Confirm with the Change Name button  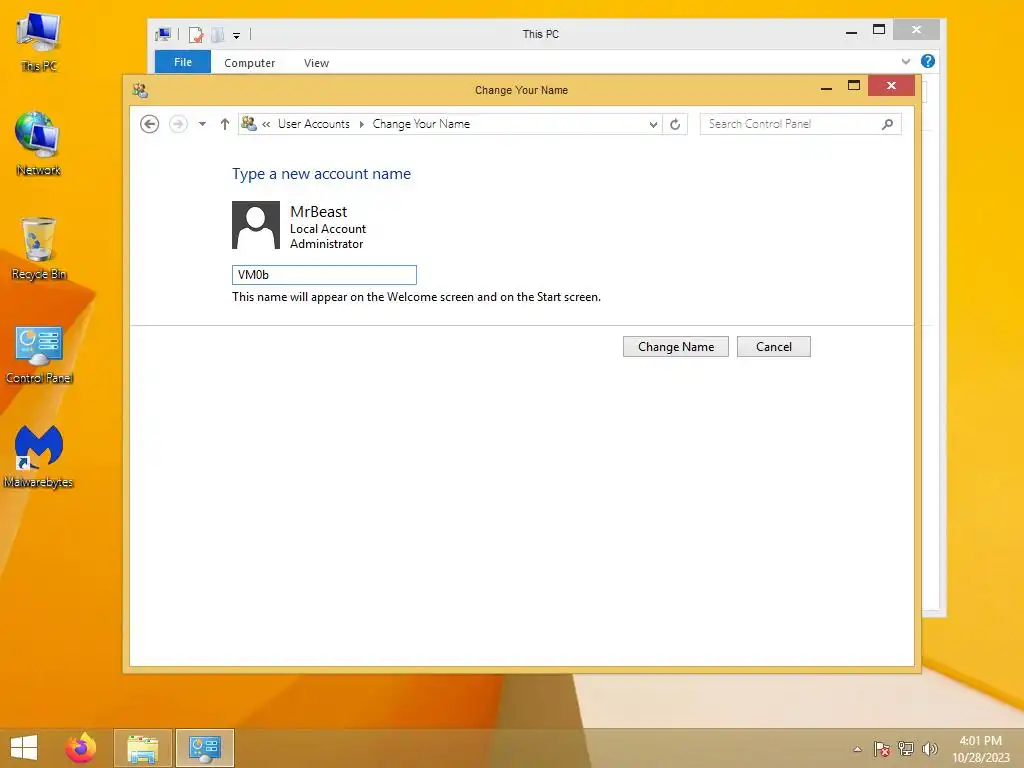point(675,347)
